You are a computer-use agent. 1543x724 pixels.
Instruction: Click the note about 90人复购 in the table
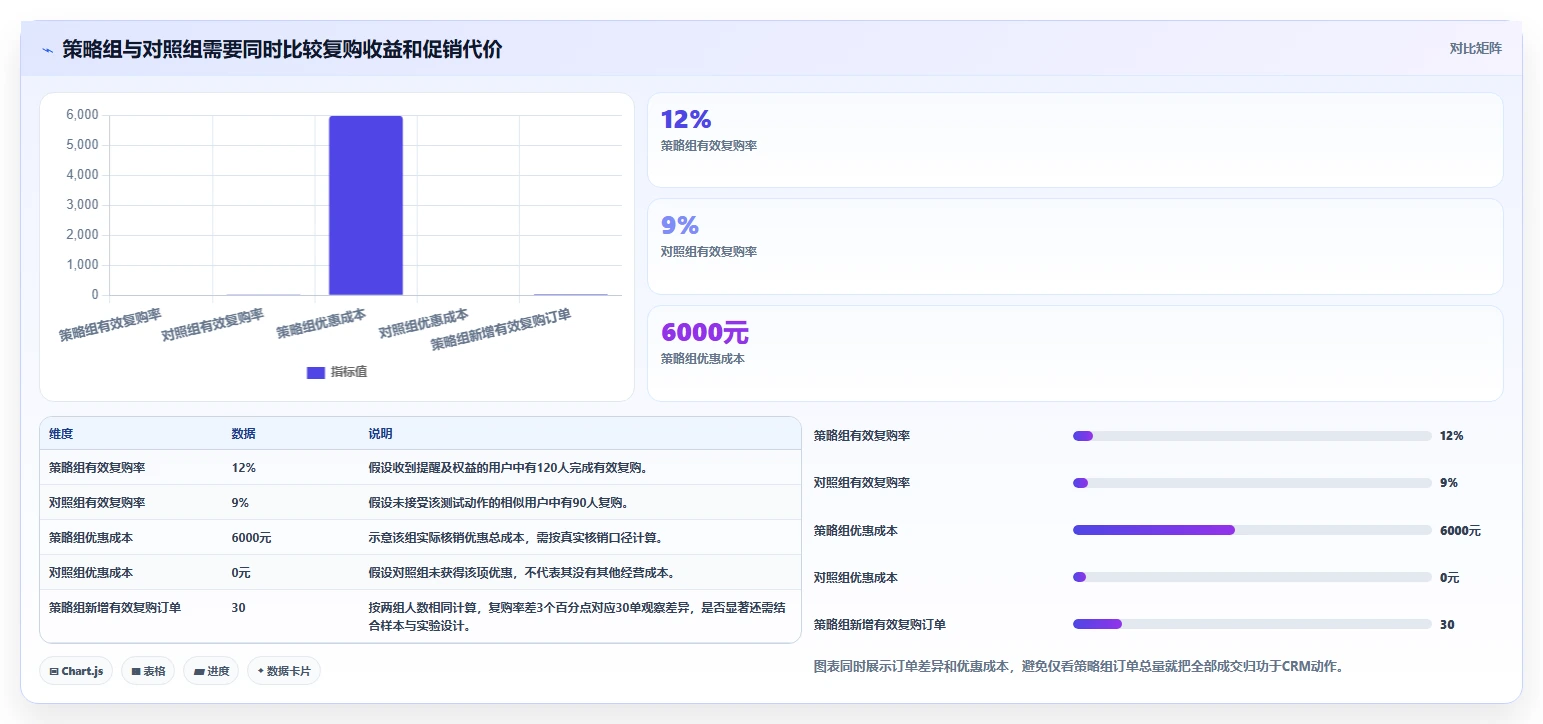(x=498, y=502)
